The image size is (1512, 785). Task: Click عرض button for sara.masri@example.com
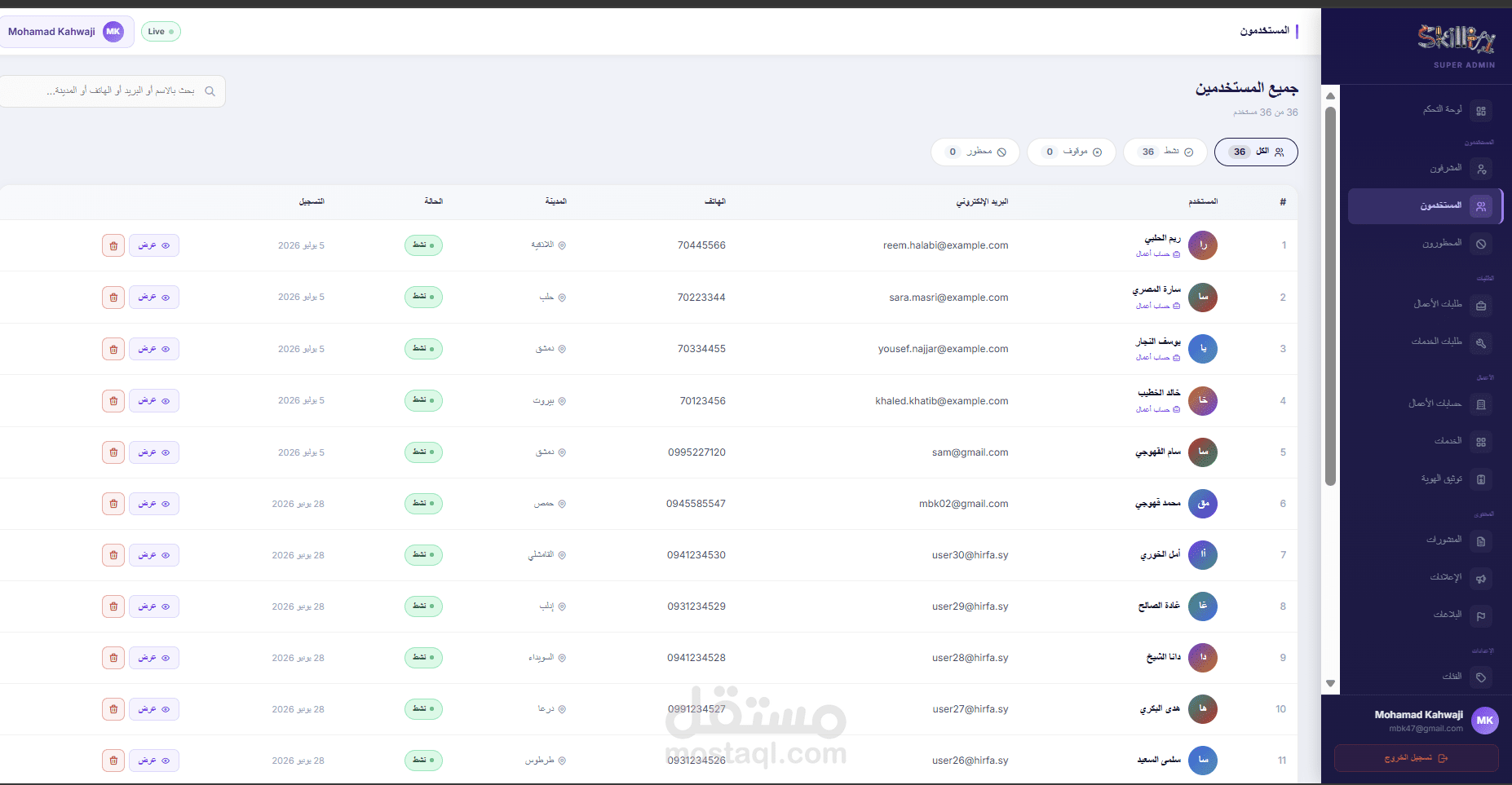coord(154,298)
